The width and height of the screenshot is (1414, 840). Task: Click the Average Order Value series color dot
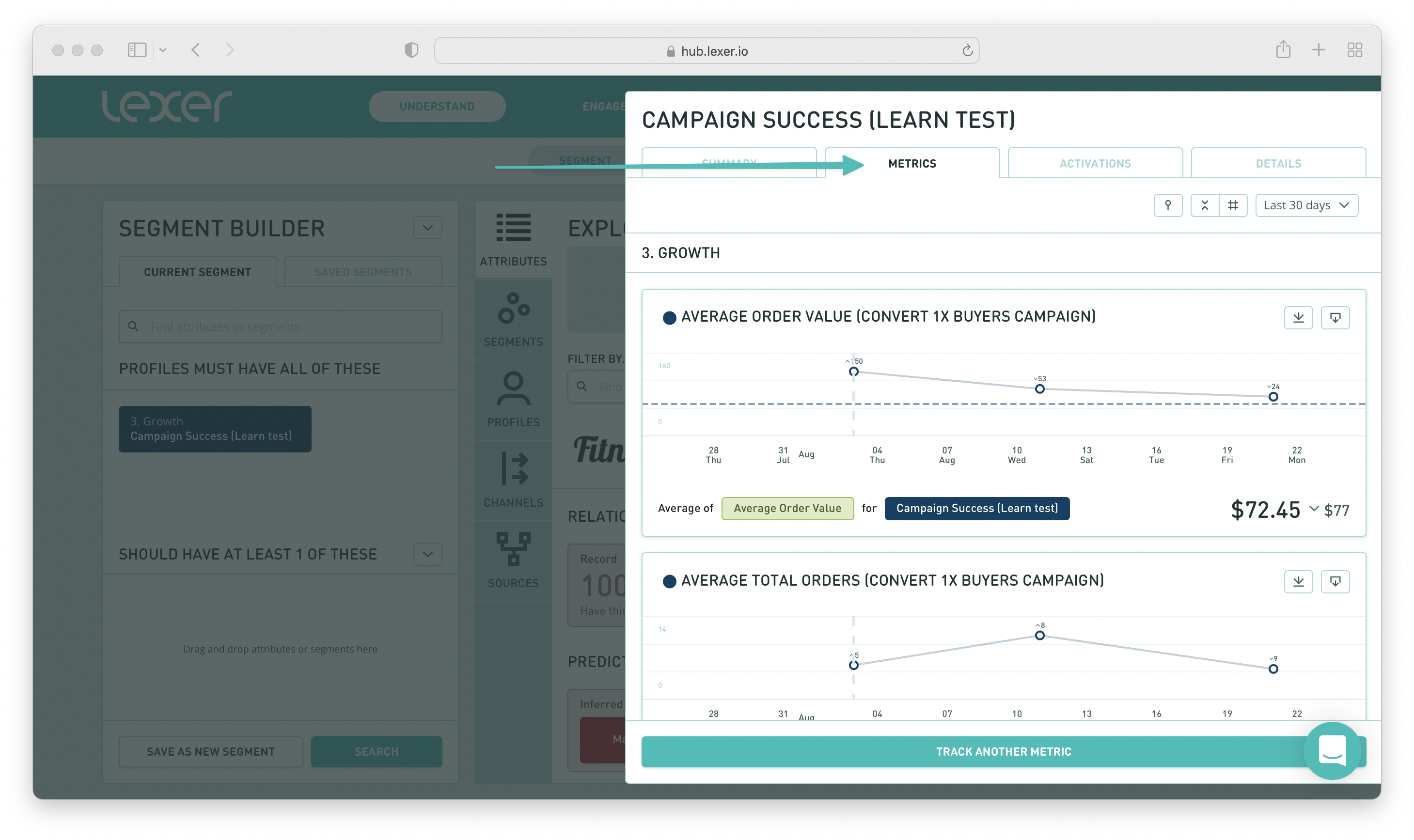pyautogui.click(x=669, y=318)
